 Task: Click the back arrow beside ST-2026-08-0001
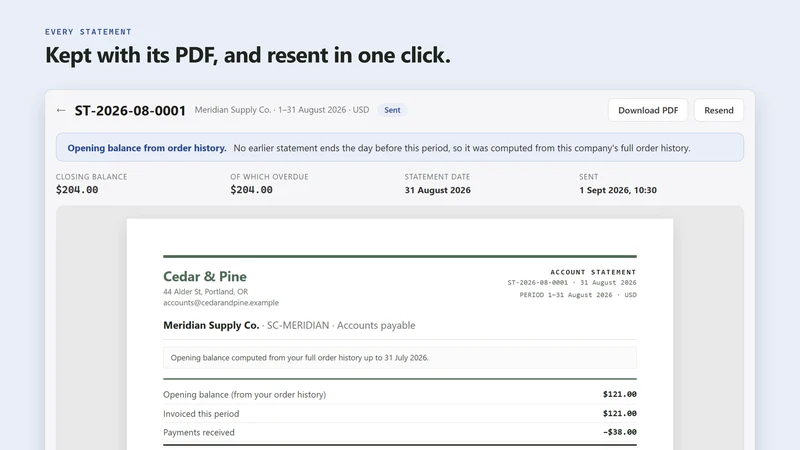point(61,110)
